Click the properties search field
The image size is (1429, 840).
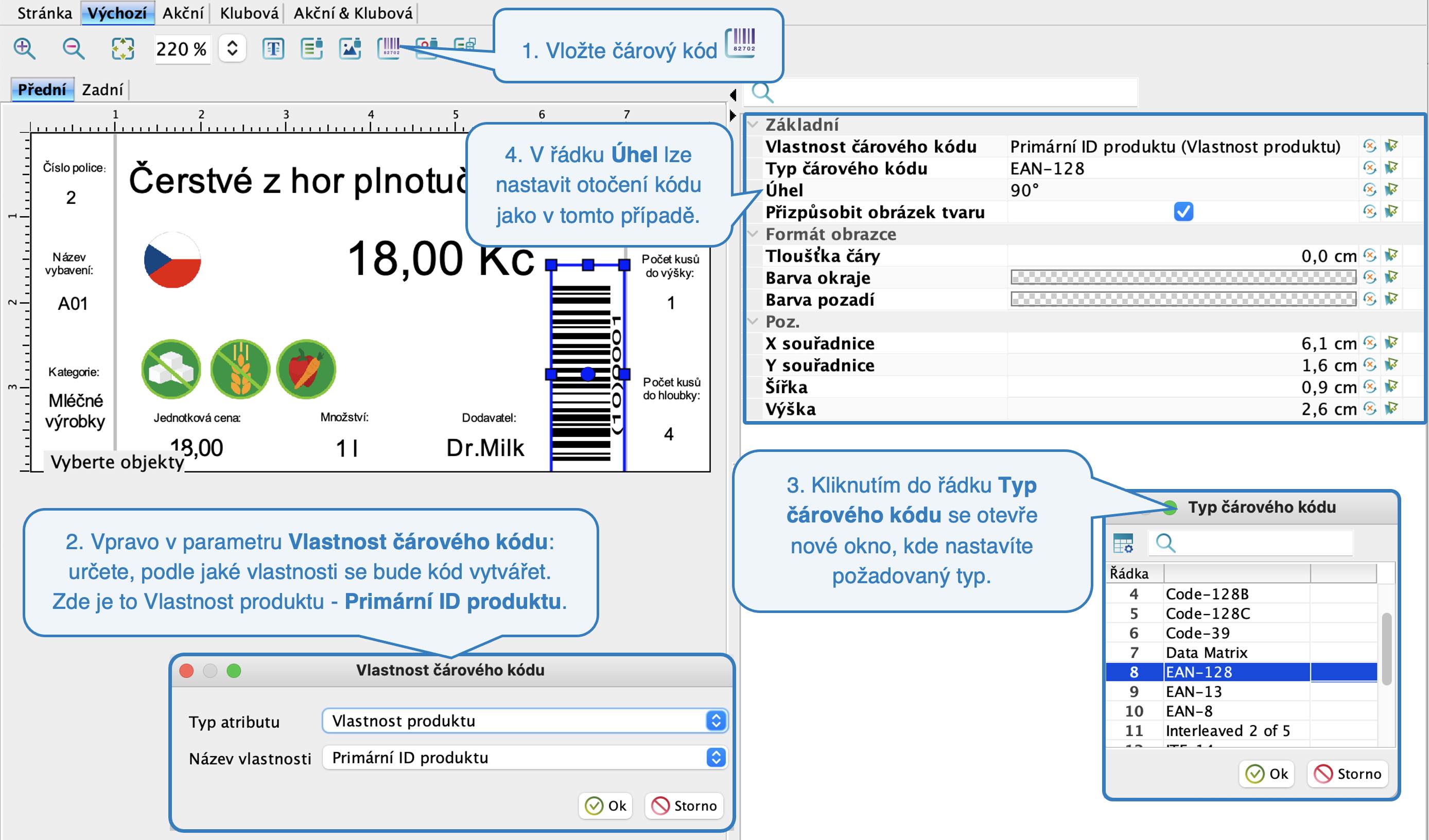point(942,92)
